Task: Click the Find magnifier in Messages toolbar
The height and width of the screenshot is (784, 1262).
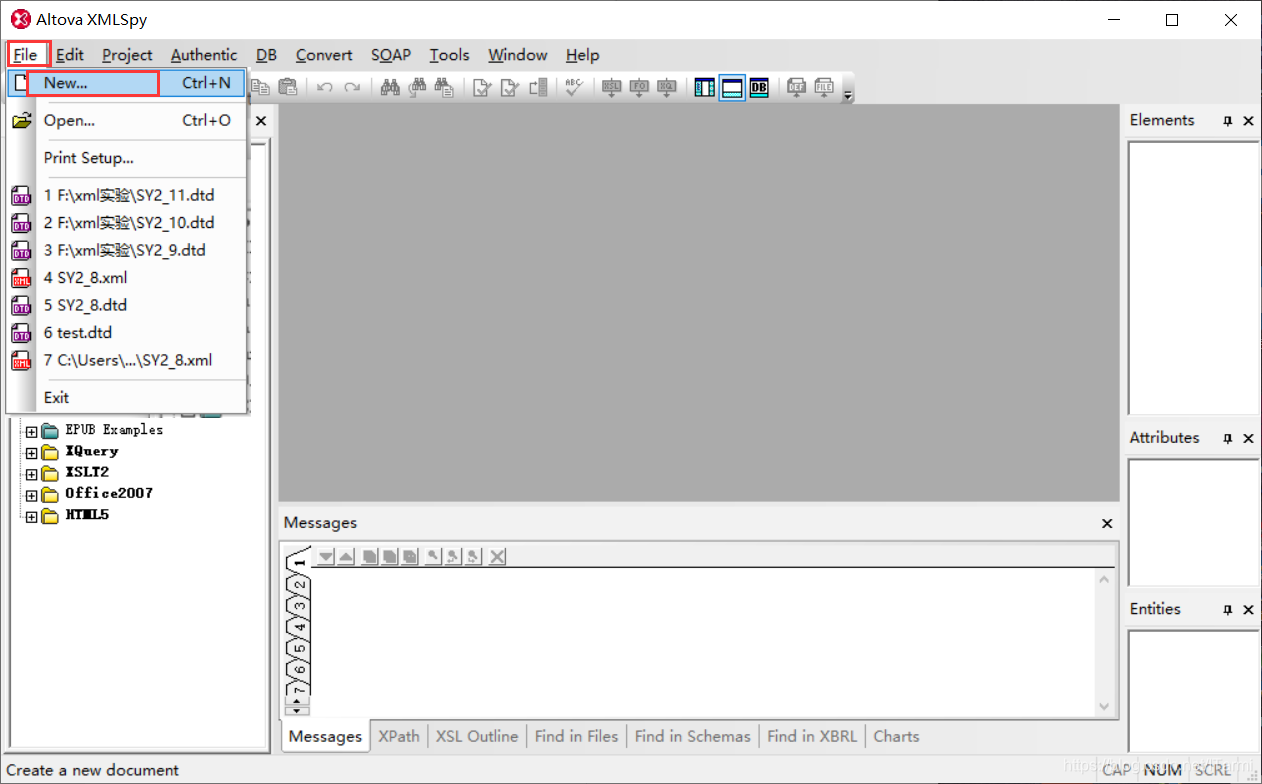Action: 434,557
